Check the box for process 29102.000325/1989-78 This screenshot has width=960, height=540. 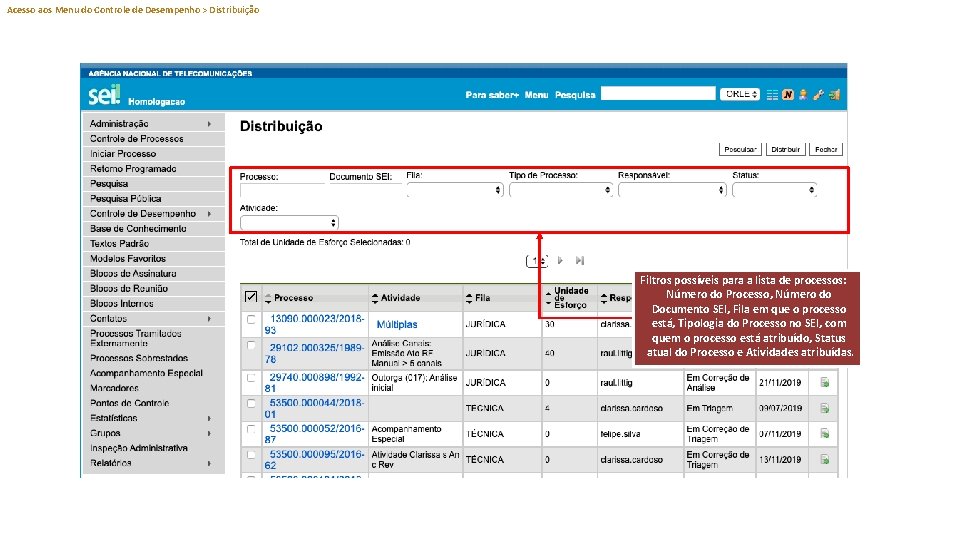click(251, 345)
